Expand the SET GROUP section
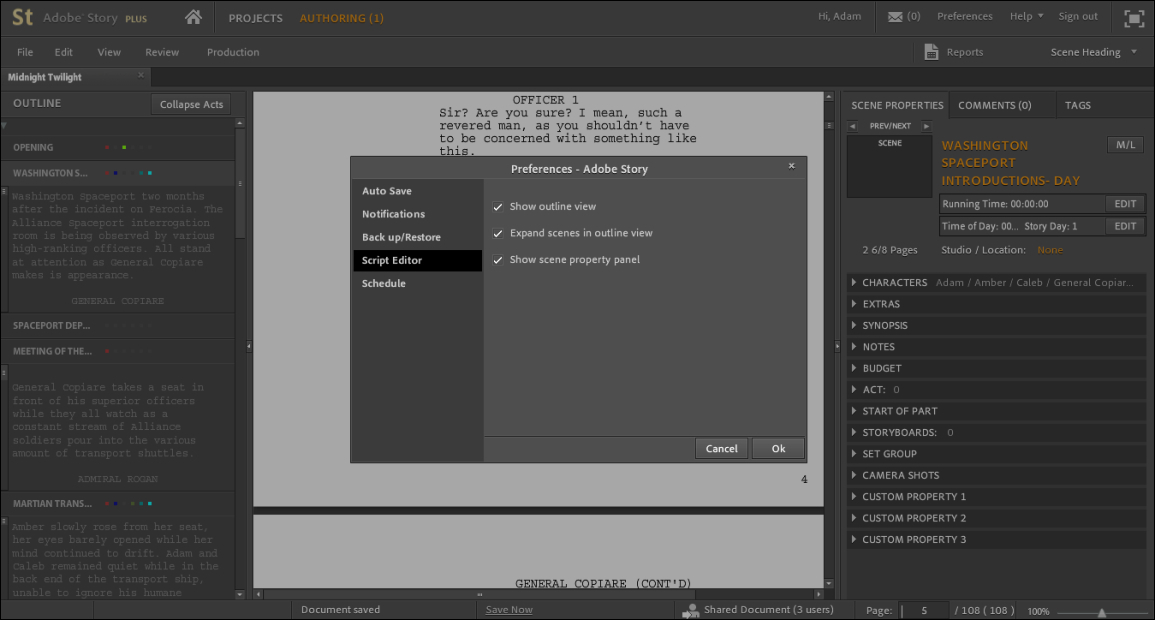Viewport: 1155px width, 620px height. point(854,454)
